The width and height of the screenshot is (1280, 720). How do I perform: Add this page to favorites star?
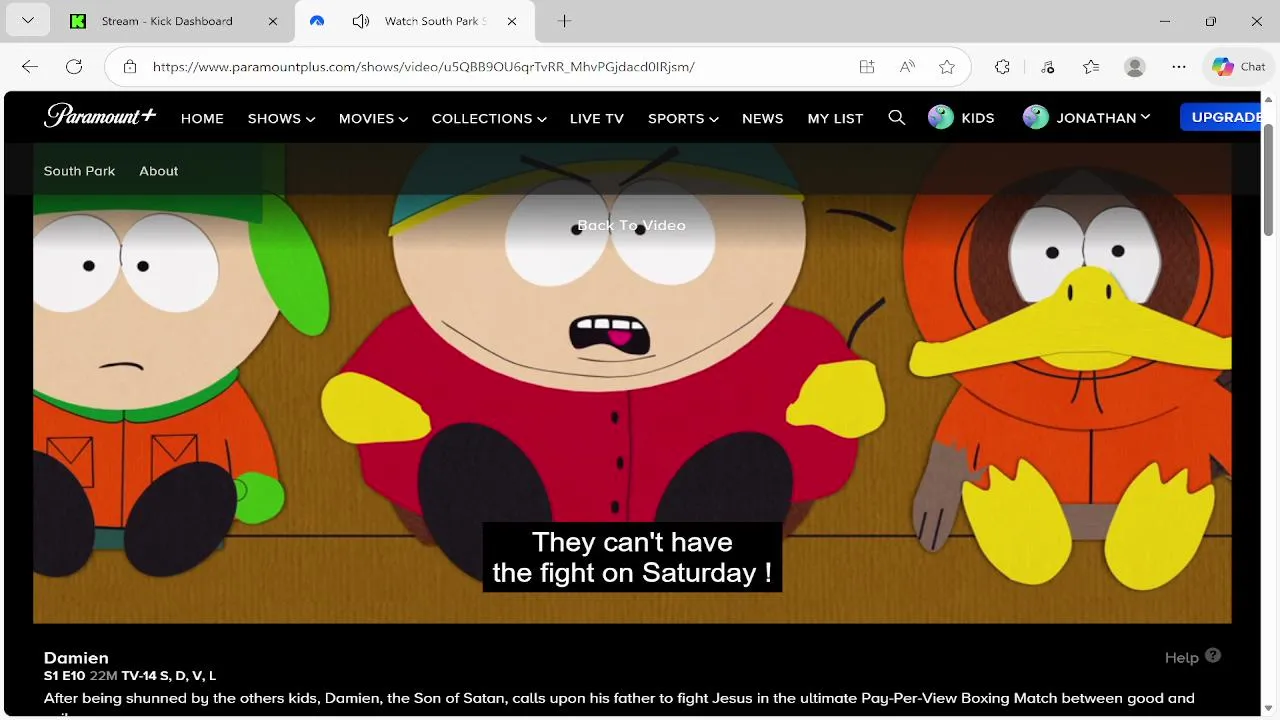coord(947,67)
